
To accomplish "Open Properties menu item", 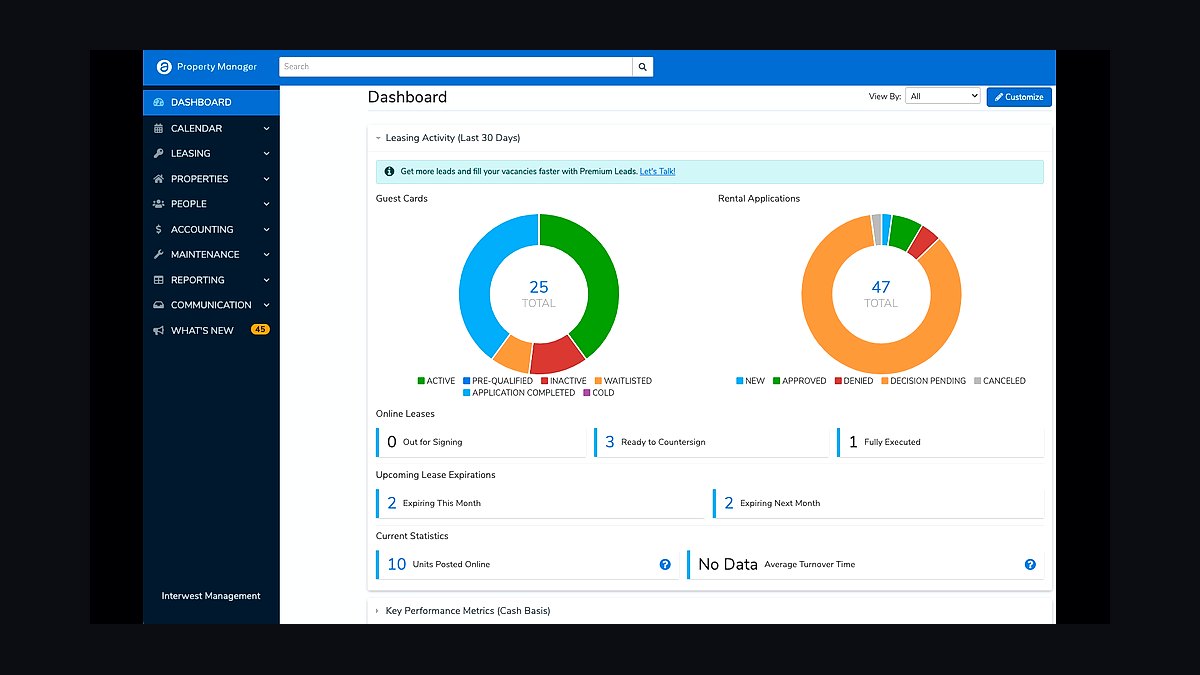I will point(212,179).
